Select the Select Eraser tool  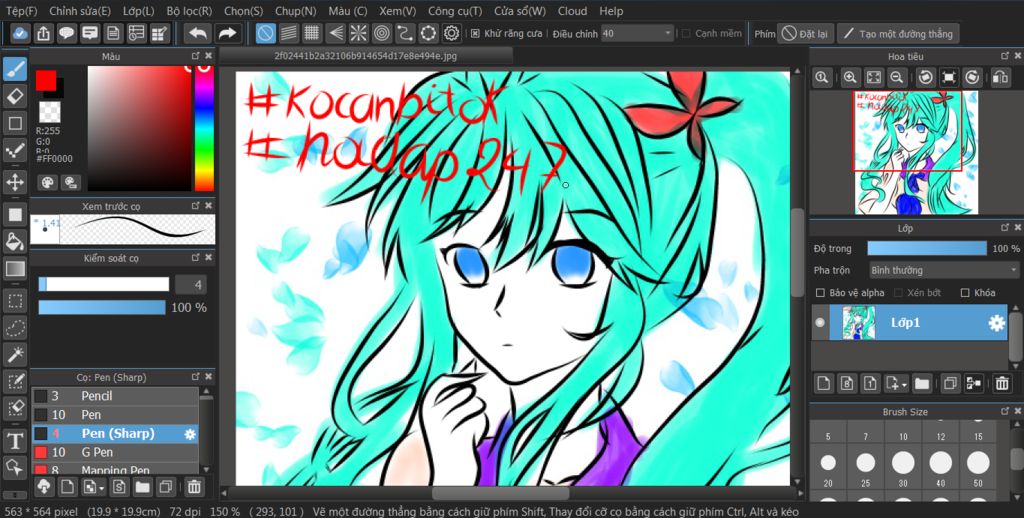tap(14, 408)
